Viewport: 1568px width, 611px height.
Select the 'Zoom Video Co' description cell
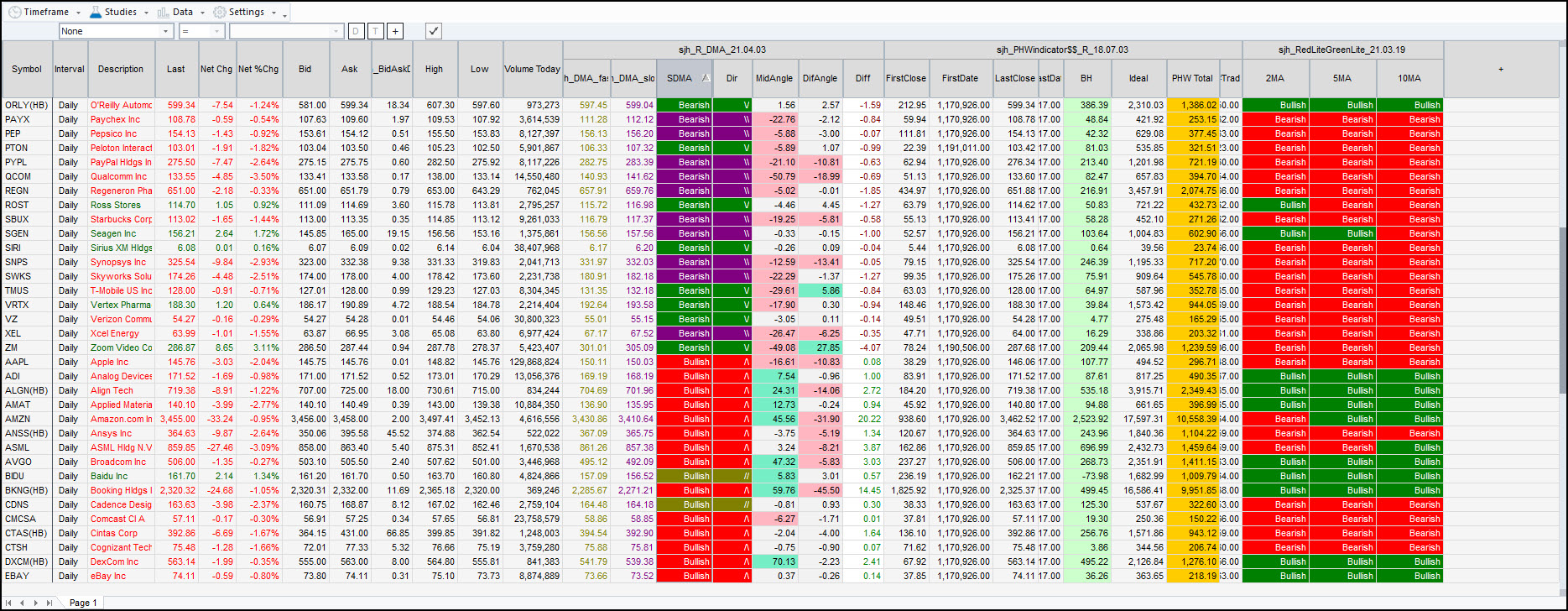click(121, 347)
